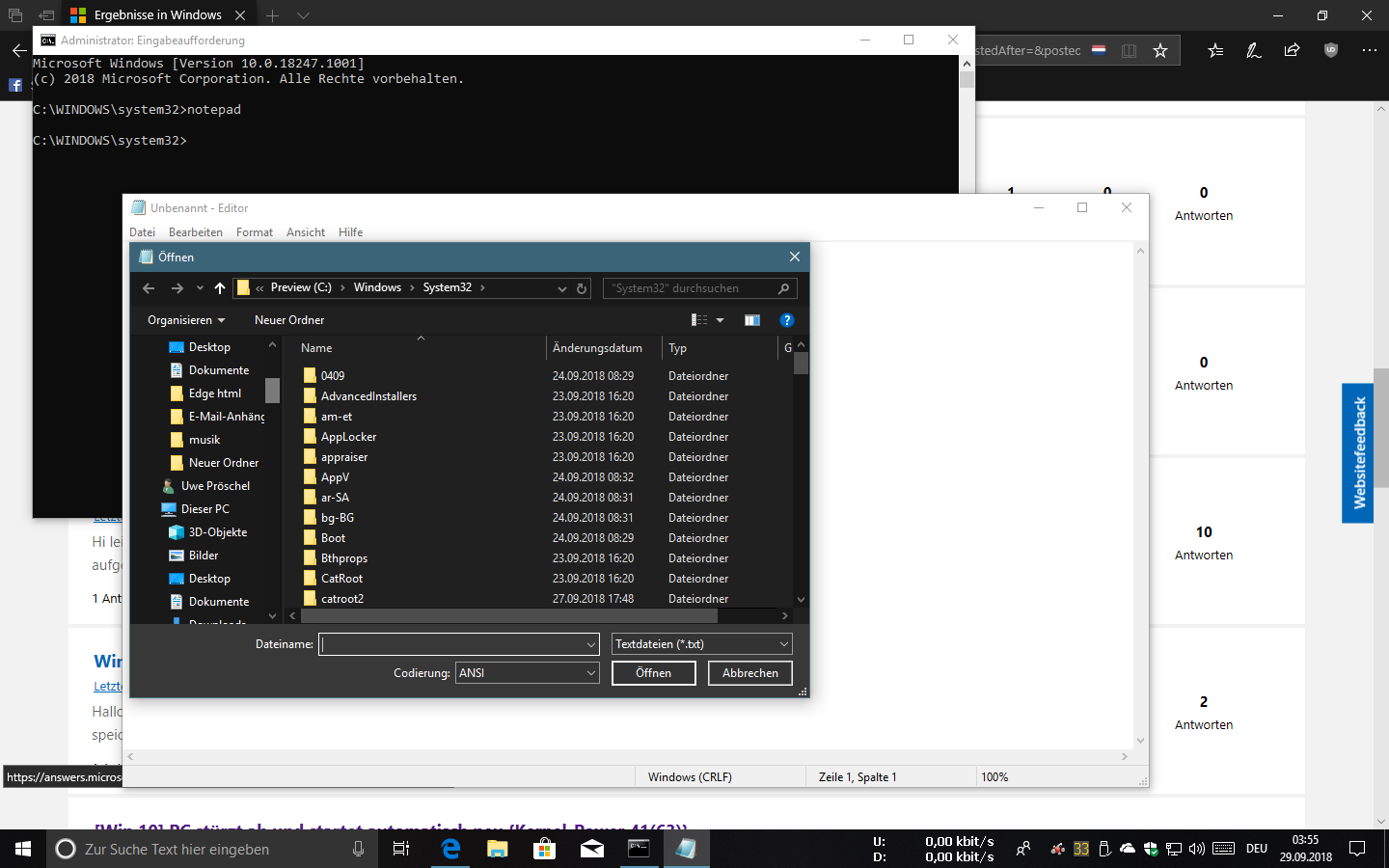Open Task View from the taskbar
Screen dimensions: 1389x868
coord(401,849)
